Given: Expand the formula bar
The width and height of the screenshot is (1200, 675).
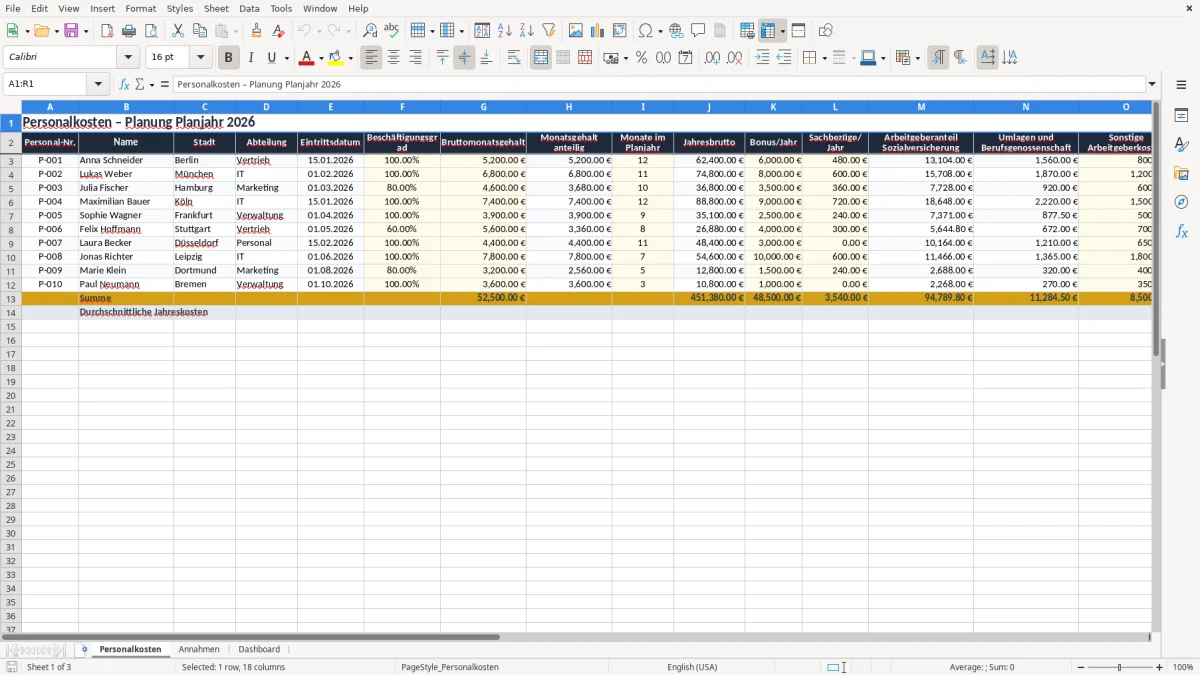Looking at the screenshot, I should [x=1152, y=84].
